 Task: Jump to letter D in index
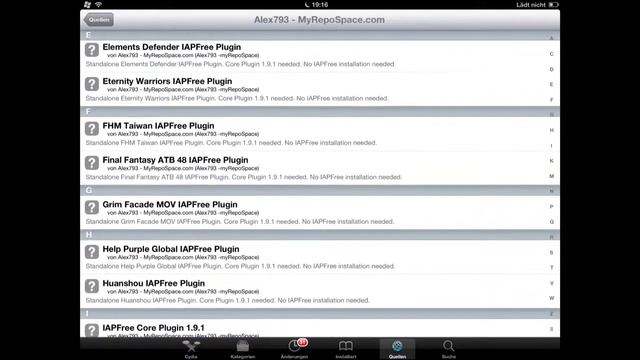pos(551,69)
